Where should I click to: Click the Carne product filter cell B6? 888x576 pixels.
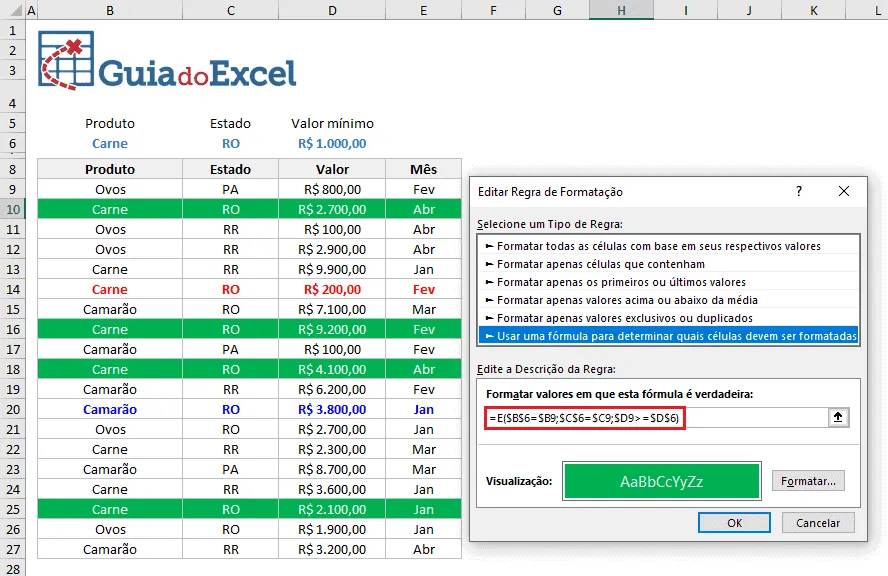pos(110,144)
